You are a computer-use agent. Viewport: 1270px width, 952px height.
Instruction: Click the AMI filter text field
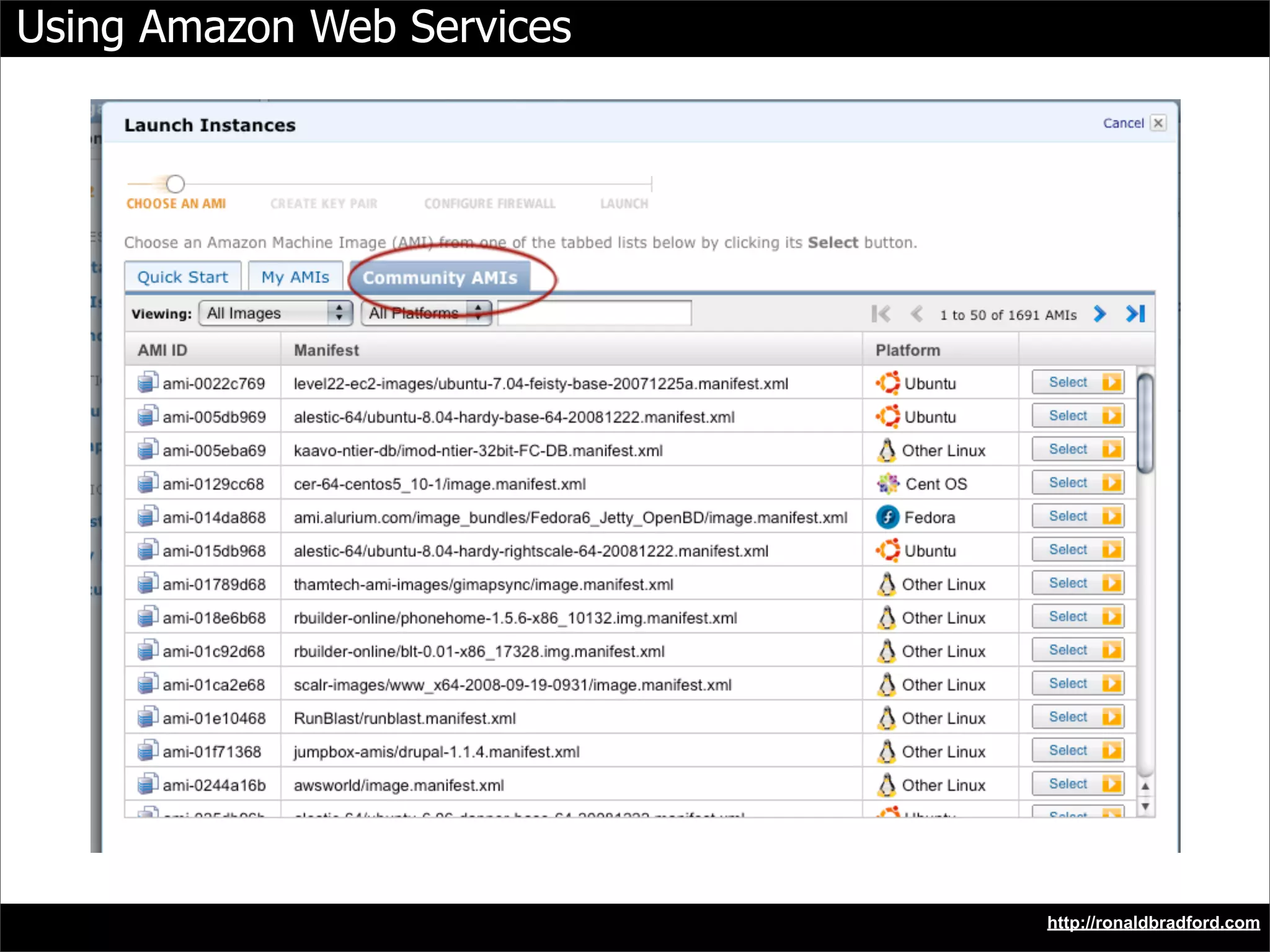[x=594, y=313]
